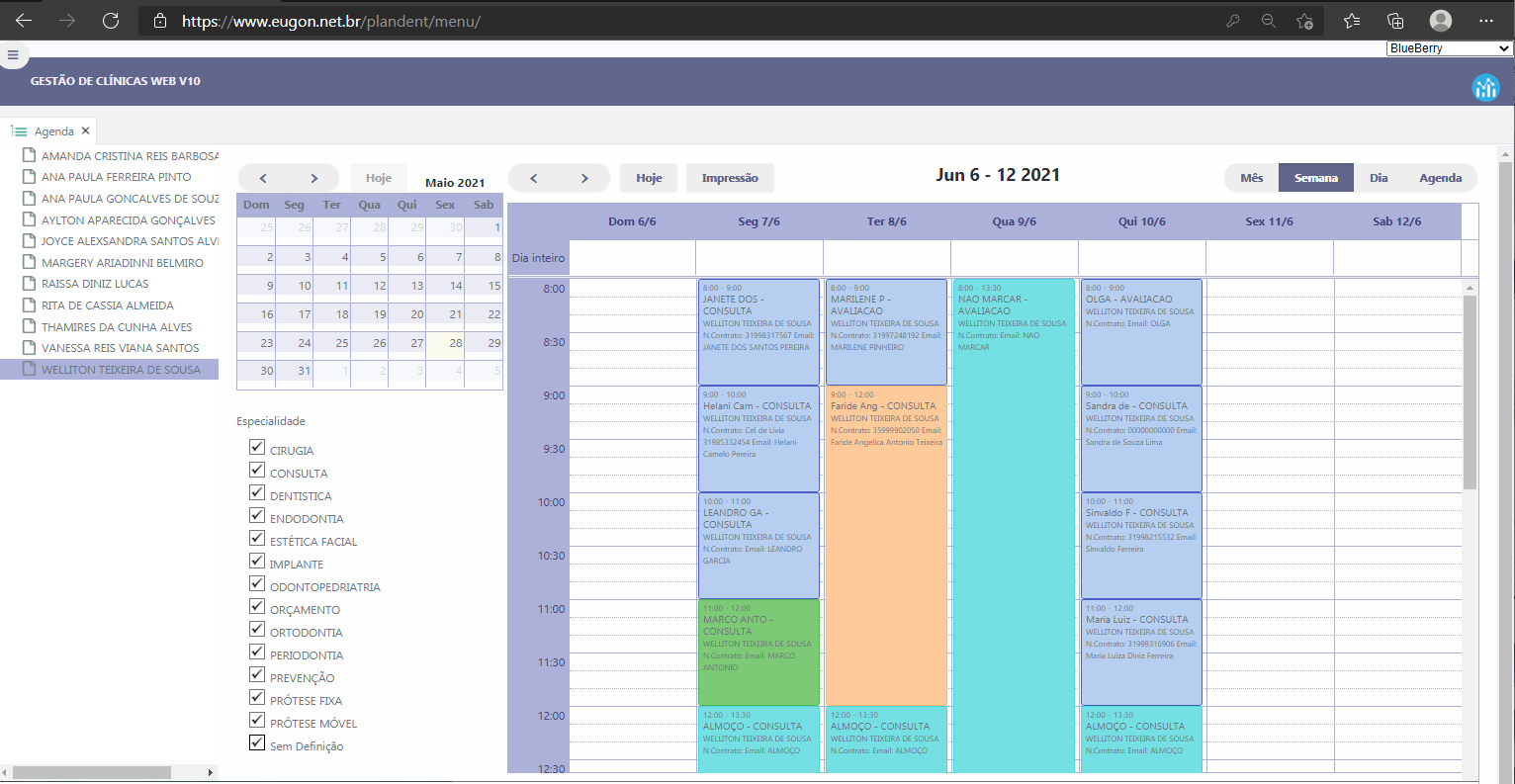Click the Impressão print button
This screenshot has width=1515, height=784.
[x=730, y=178]
